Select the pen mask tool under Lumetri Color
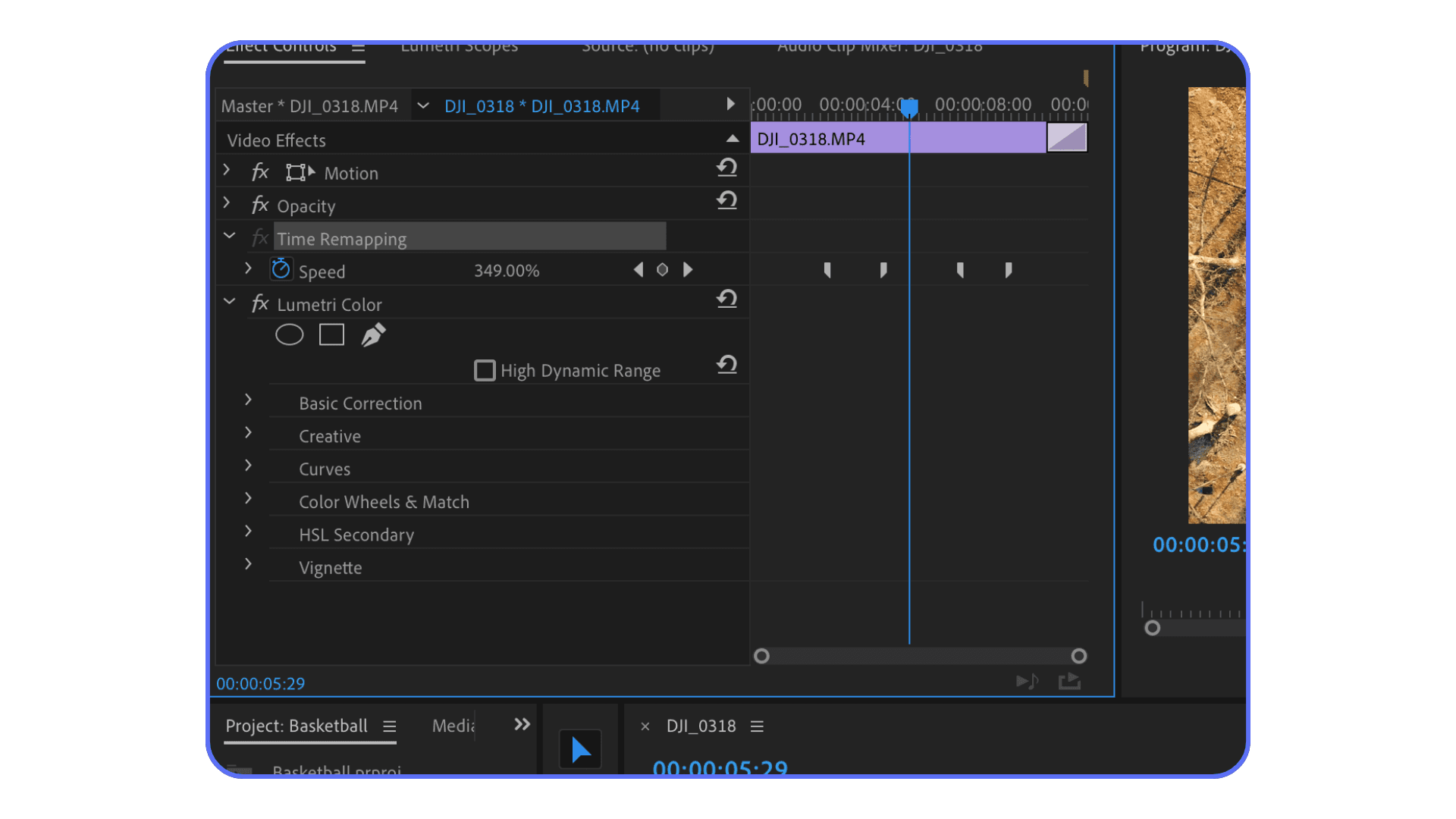 point(373,334)
